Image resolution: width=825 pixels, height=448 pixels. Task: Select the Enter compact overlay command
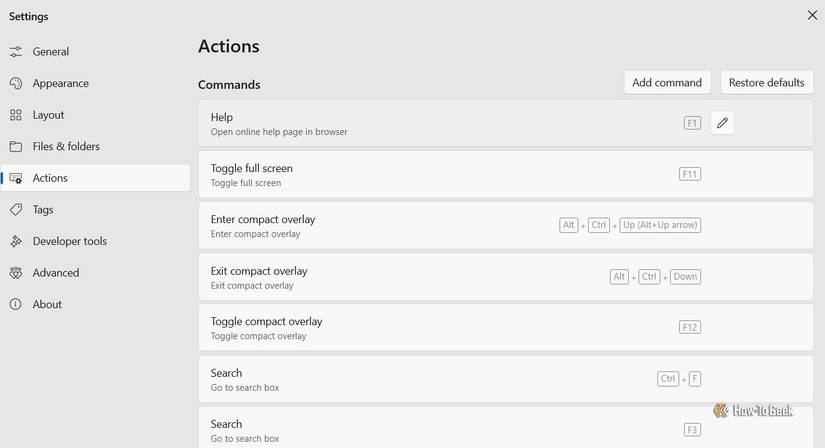pyautogui.click(x=506, y=226)
